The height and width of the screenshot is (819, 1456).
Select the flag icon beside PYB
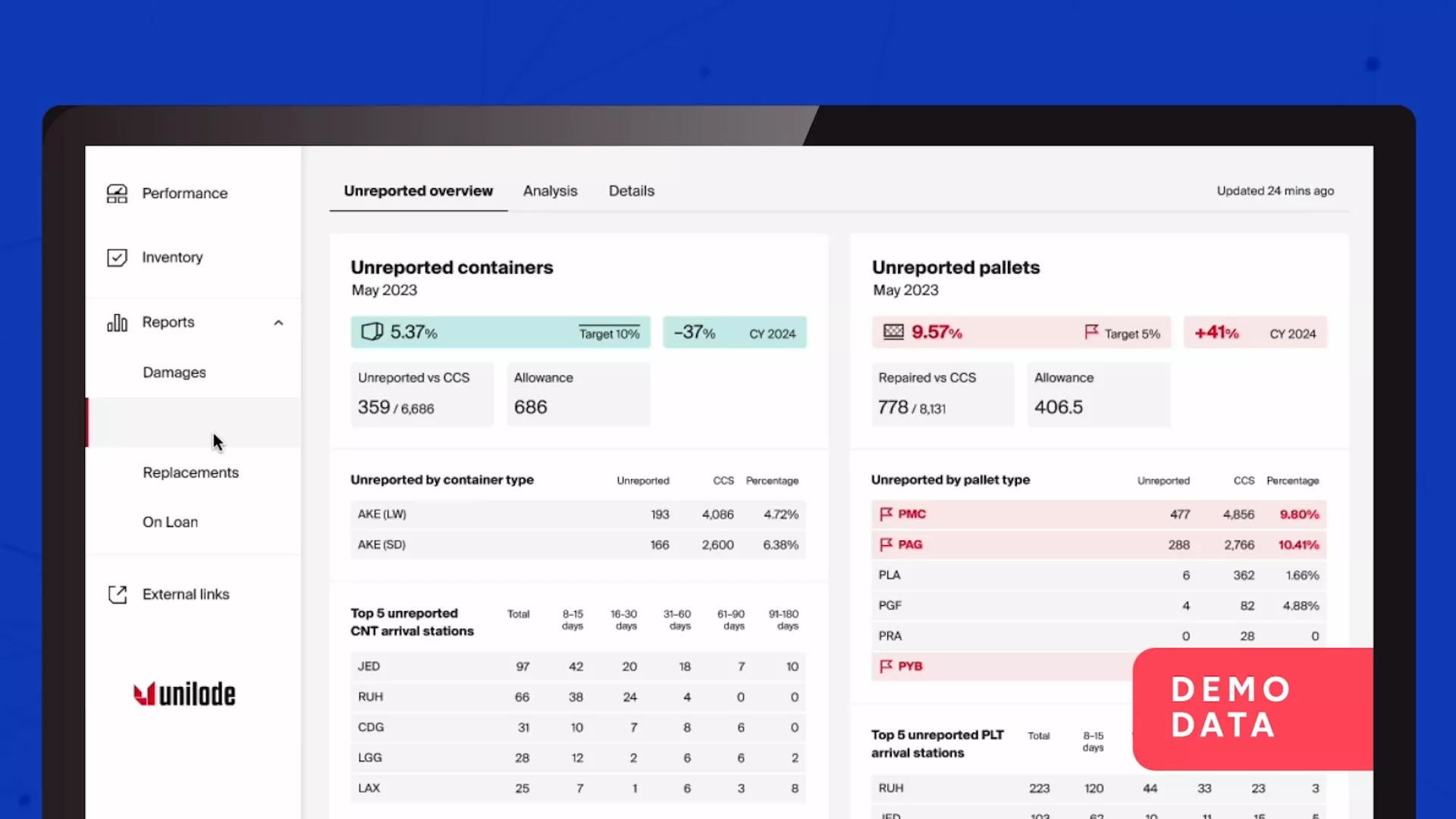pyautogui.click(x=887, y=666)
